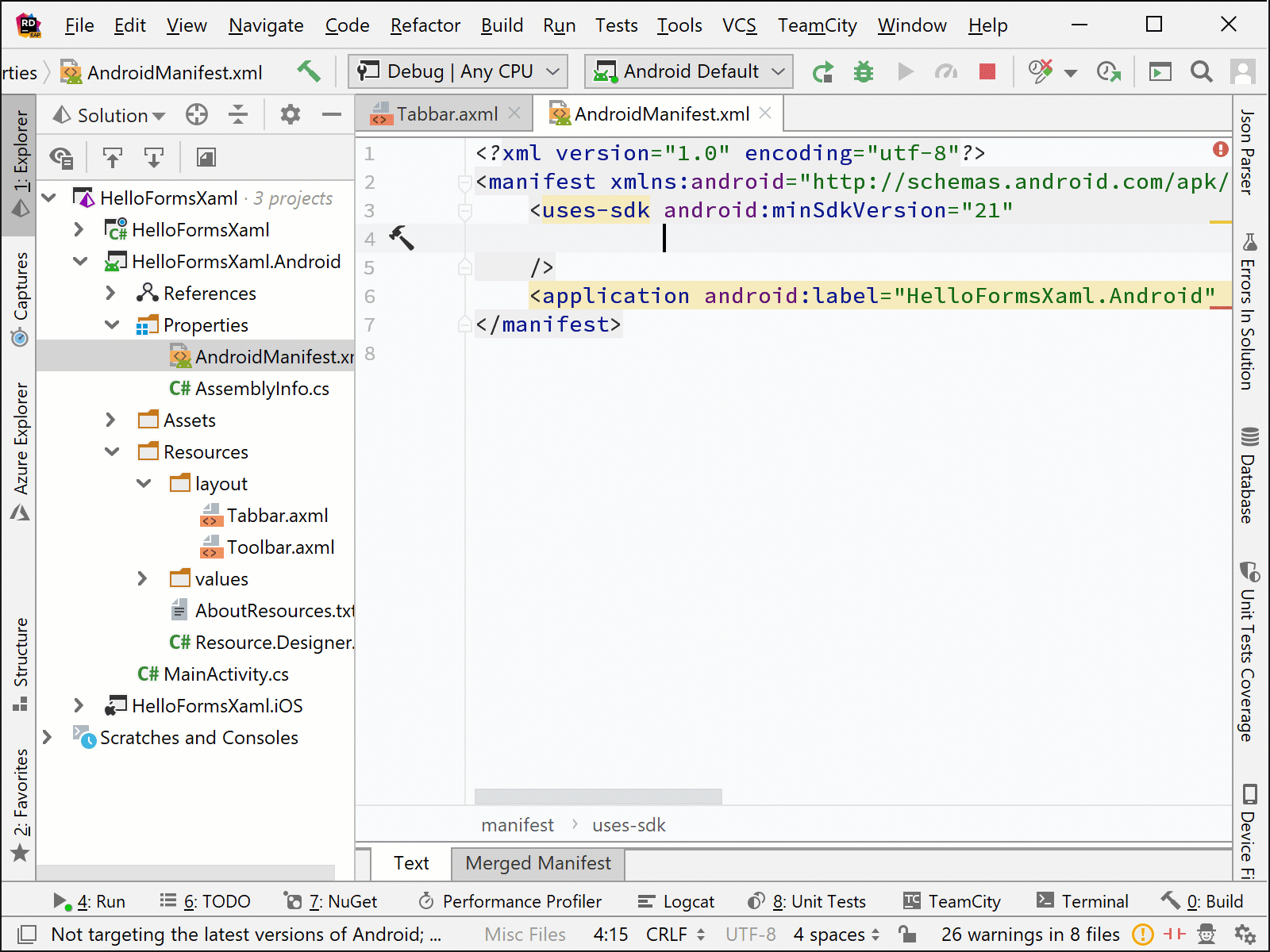Viewport: 1270px width, 952px height.
Task: Open the Terminal tool window
Action: 1083,901
